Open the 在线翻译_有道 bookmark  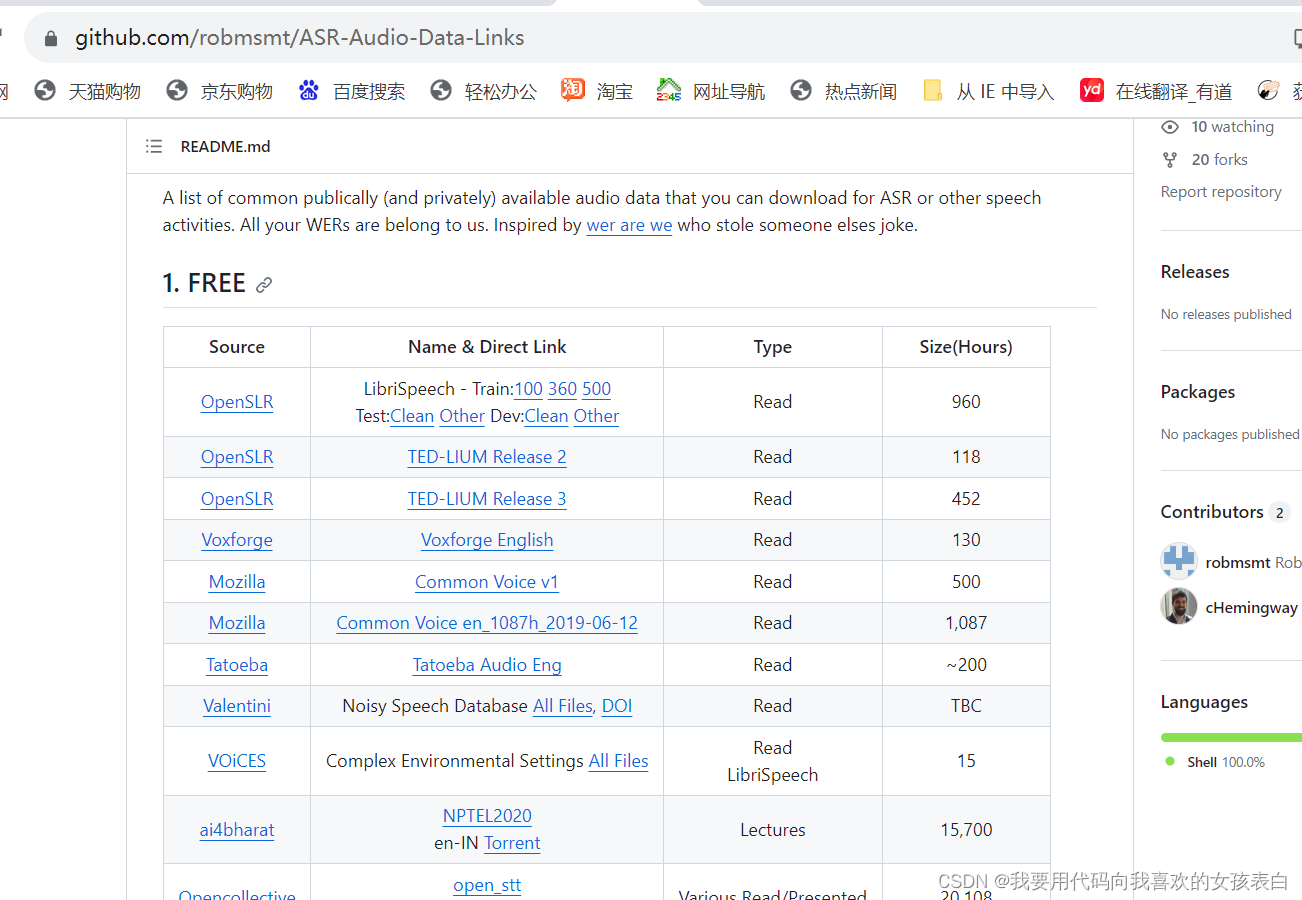point(1156,91)
